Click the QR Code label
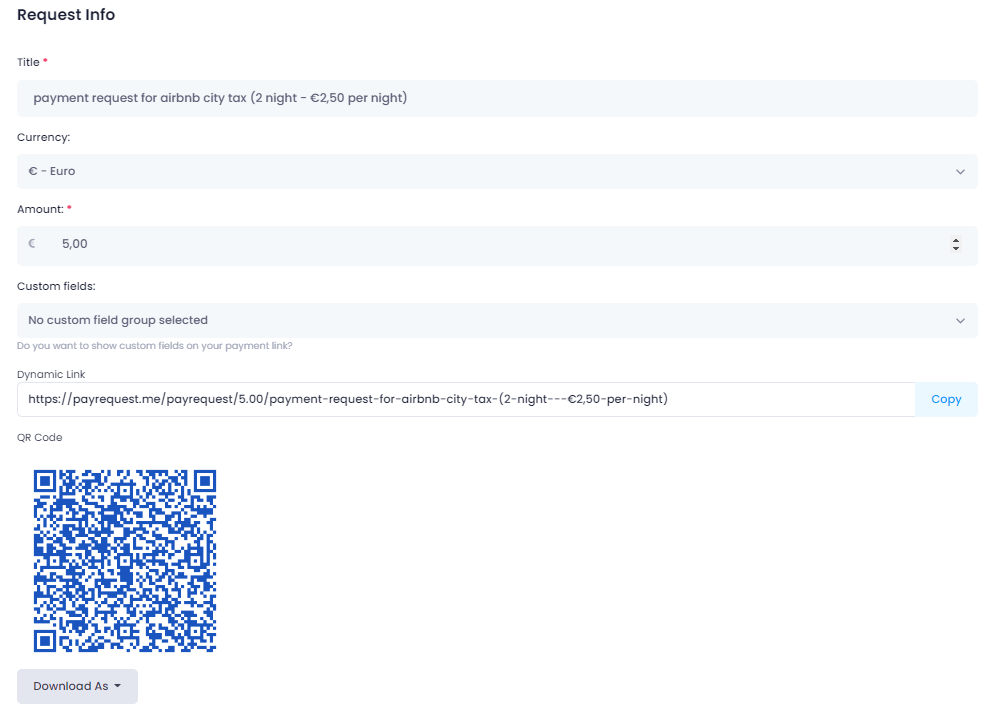The height and width of the screenshot is (712, 990). tap(40, 437)
